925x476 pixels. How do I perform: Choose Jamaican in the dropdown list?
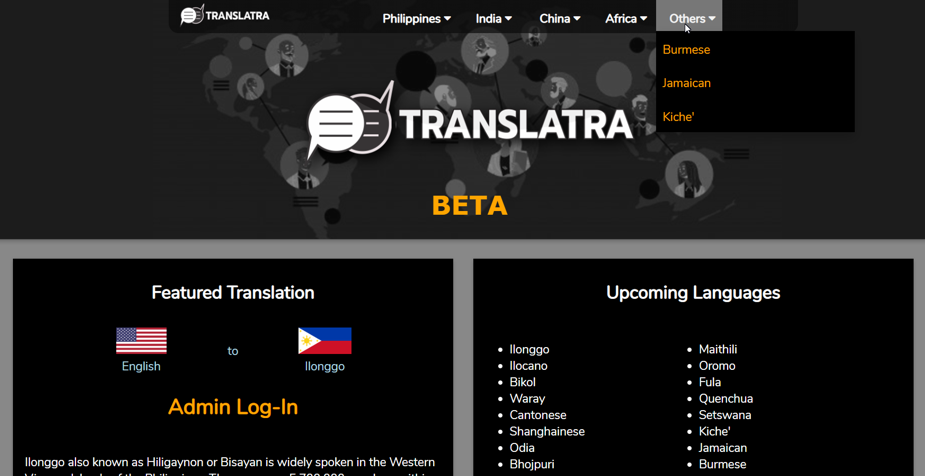point(686,83)
